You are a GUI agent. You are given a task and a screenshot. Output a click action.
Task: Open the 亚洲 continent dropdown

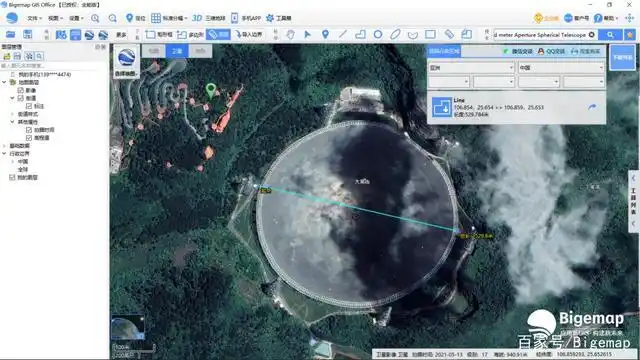471,68
